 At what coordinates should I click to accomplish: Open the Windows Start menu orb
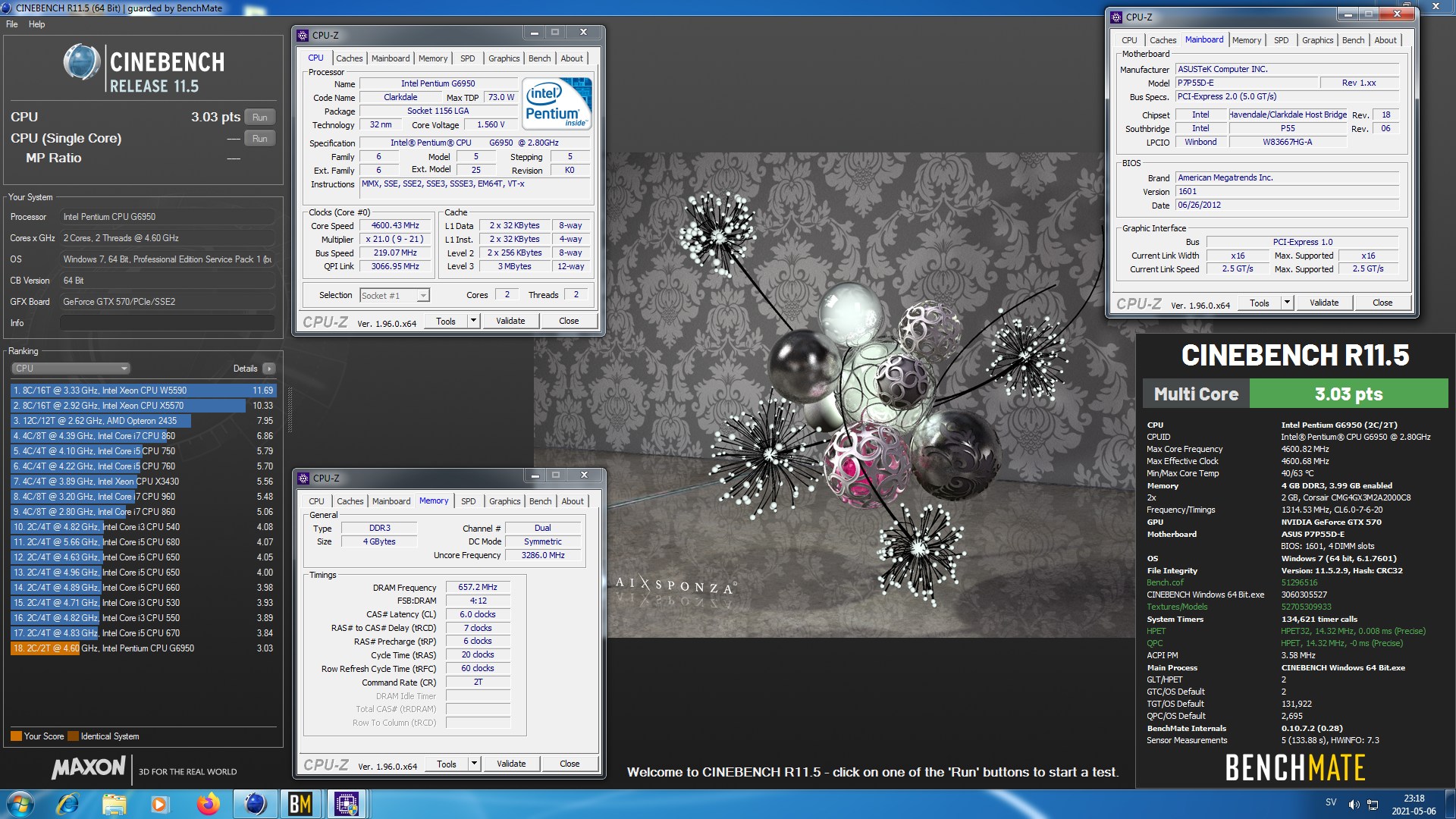[20, 804]
